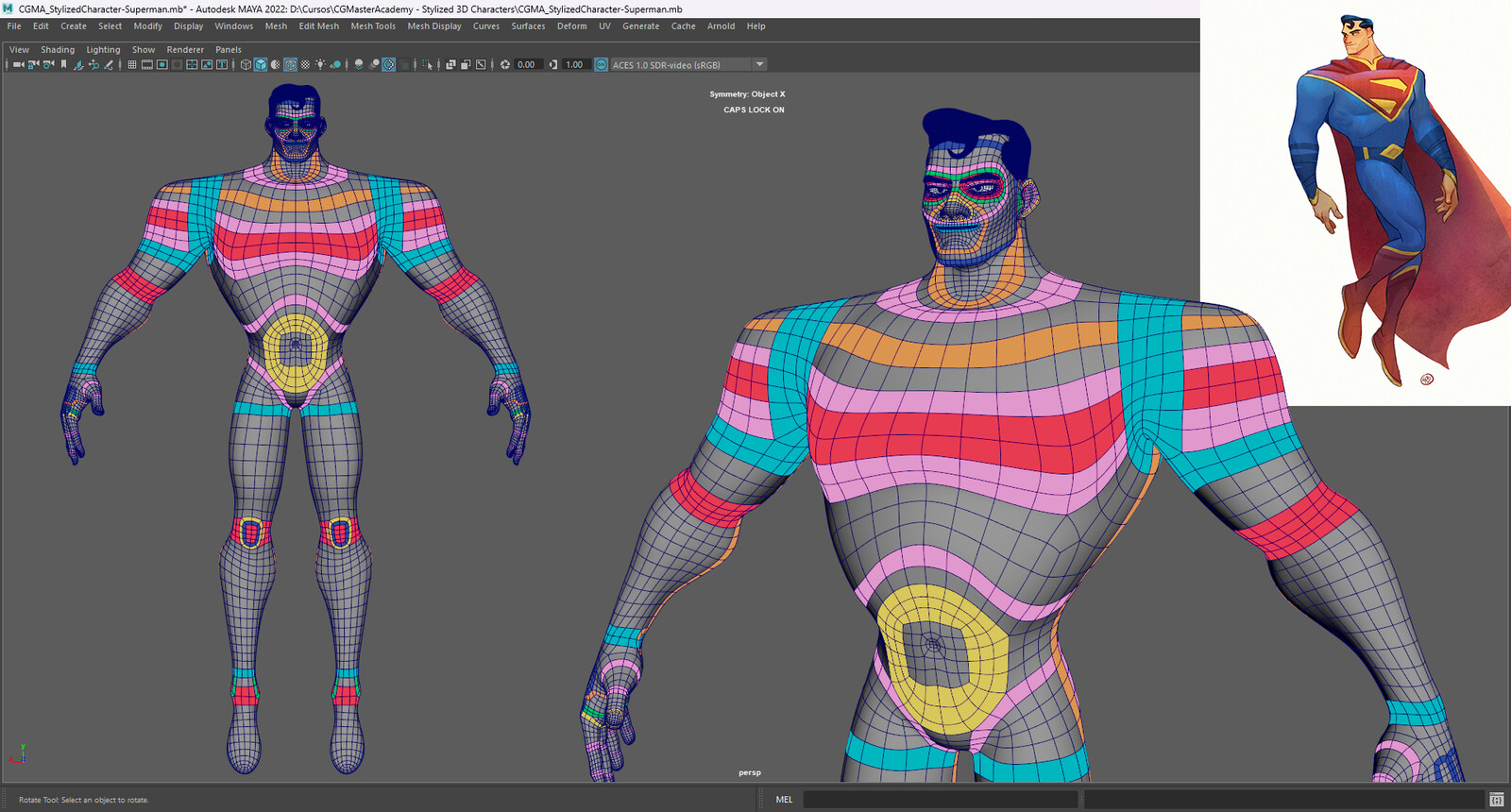Toggle Multisample Anti-aliasing
The image size is (1511, 812).
[x=389, y=64]
